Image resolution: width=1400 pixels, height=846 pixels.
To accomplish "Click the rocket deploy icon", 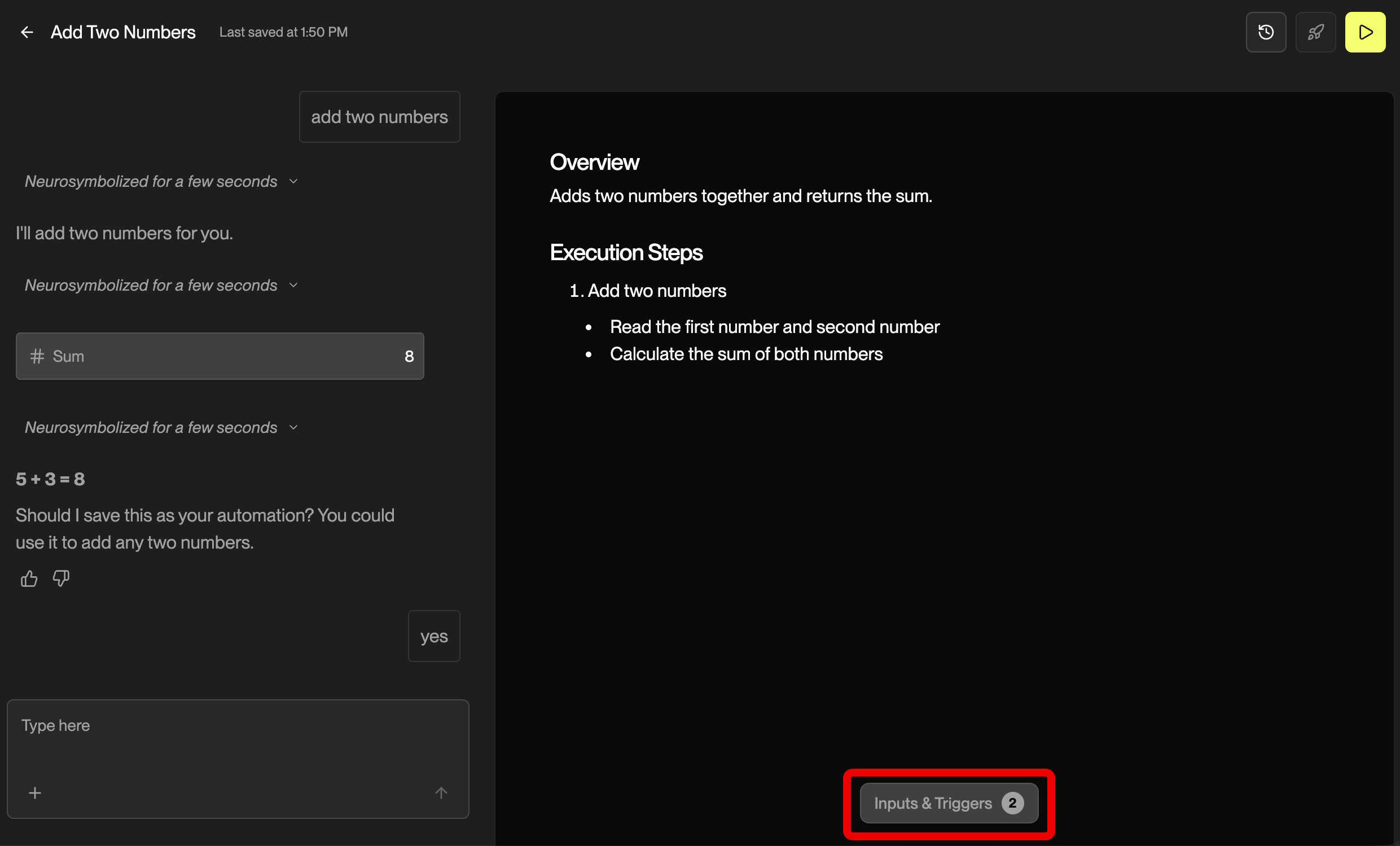I will tap(1315, 32).
